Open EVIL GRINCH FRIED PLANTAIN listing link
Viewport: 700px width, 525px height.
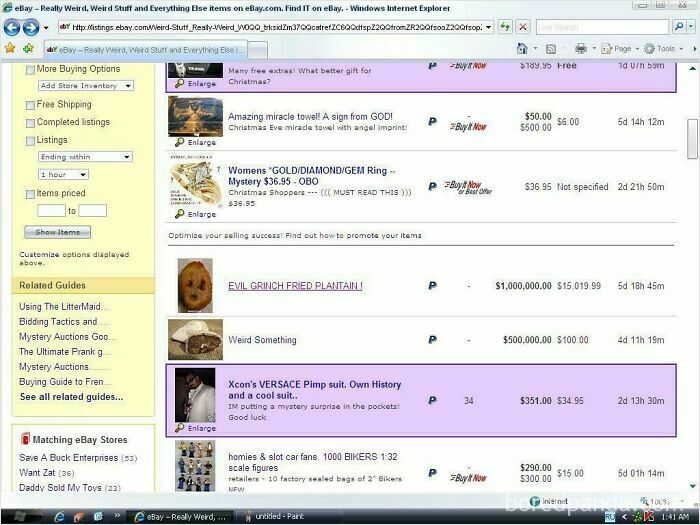(x=295, y=286)
